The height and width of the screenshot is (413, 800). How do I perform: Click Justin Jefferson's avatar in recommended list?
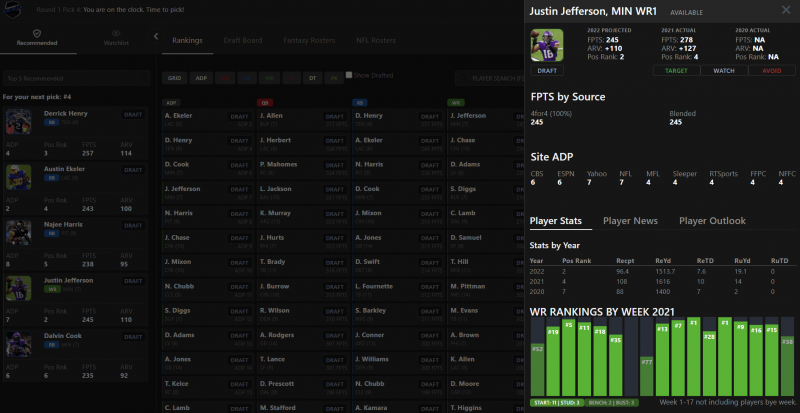click(19, 288)
